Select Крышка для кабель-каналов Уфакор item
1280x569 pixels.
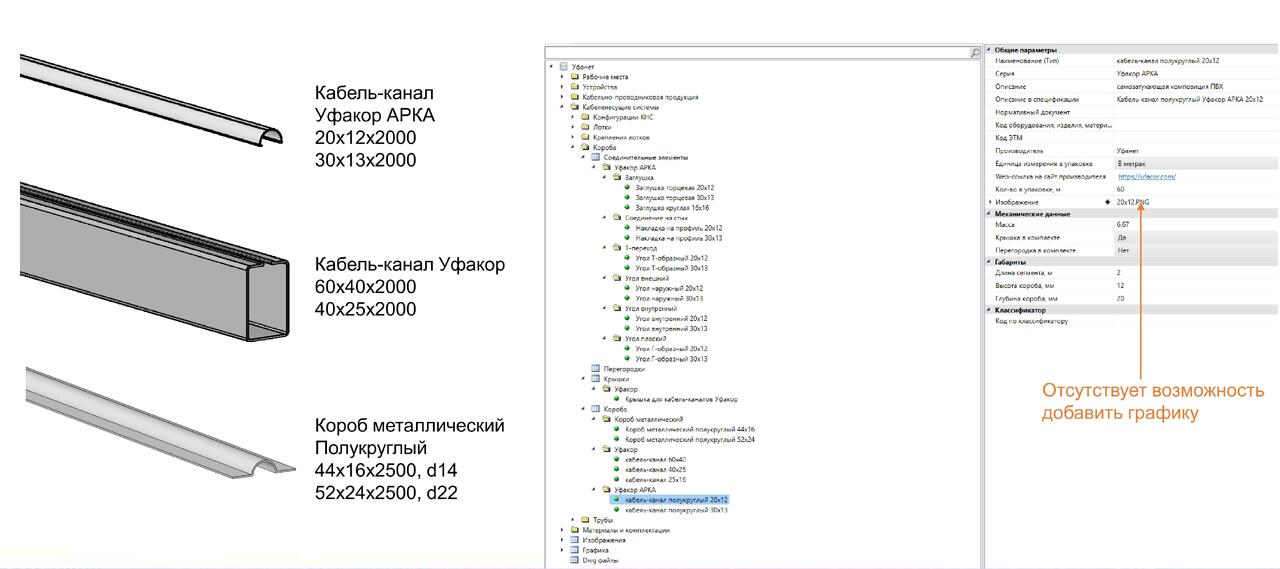[x=681, y=399]
